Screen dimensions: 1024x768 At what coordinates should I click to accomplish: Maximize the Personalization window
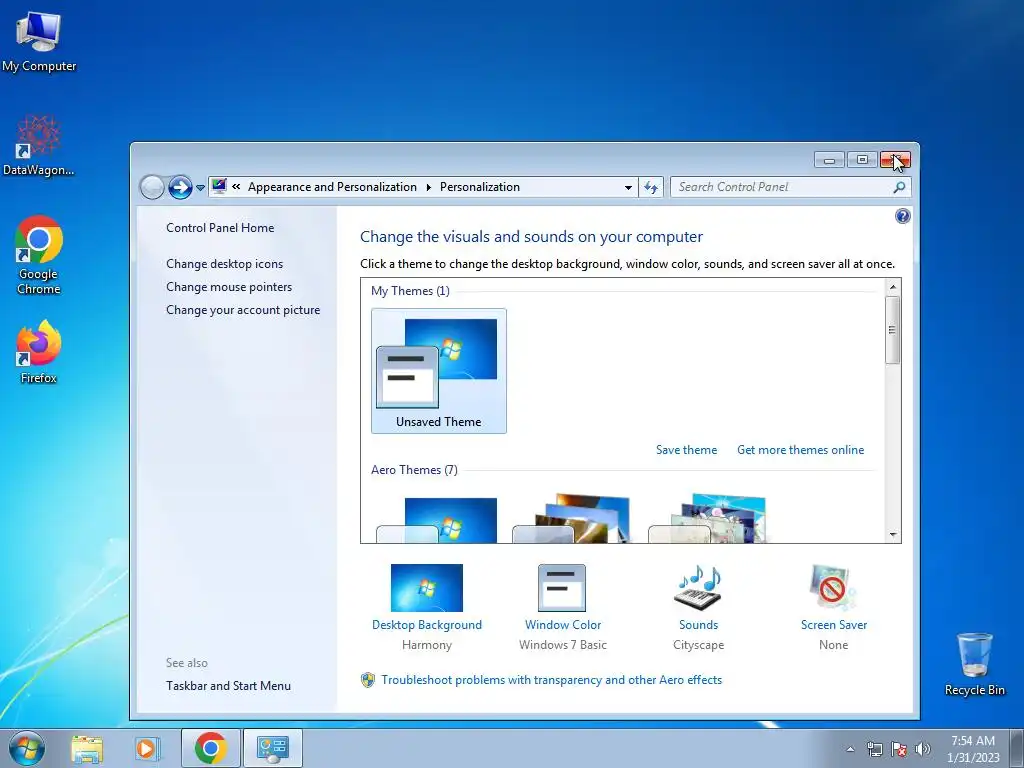pos(862,160)
